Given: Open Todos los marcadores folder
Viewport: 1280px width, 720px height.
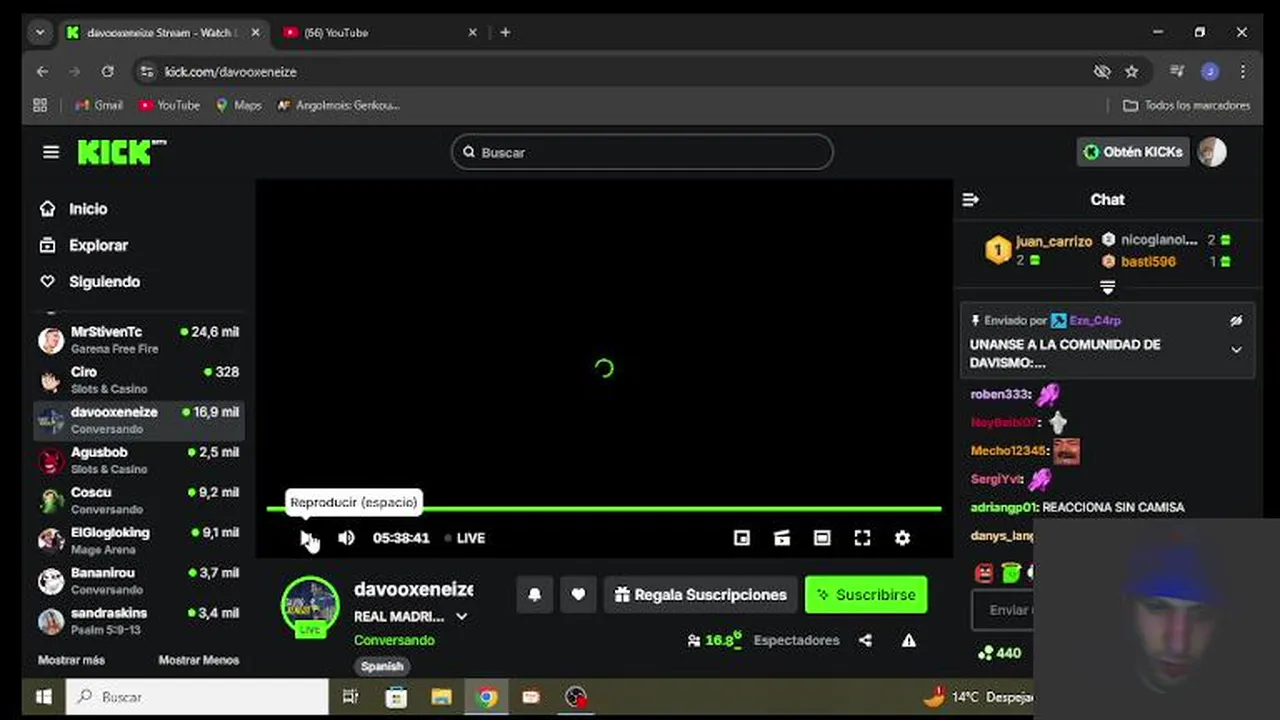Looking at the screenshot, I should [1186, 105].
